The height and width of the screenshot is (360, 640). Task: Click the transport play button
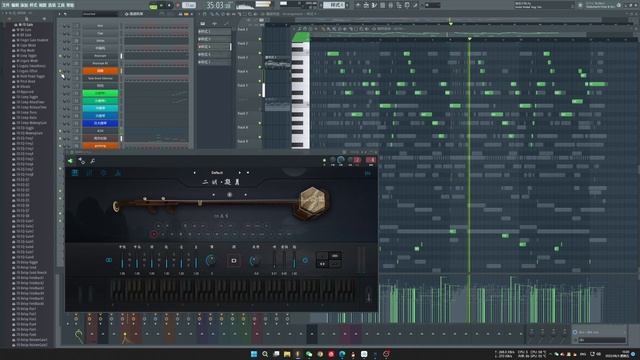(x=162, y=5)
